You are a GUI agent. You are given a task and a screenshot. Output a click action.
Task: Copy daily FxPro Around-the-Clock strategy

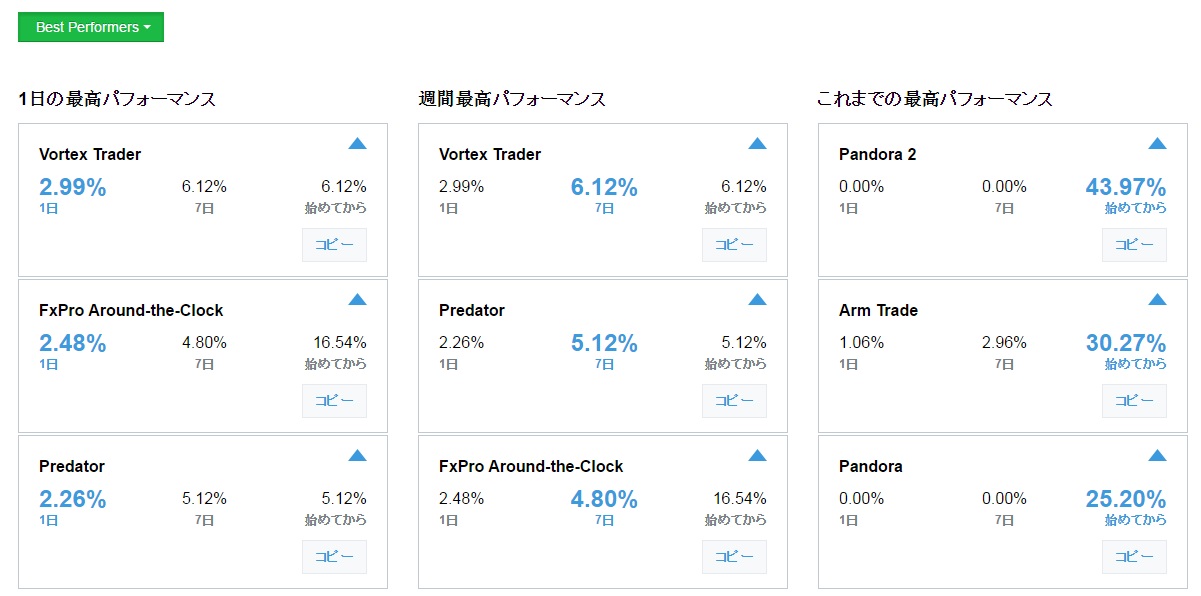click(x=334, y=401)
